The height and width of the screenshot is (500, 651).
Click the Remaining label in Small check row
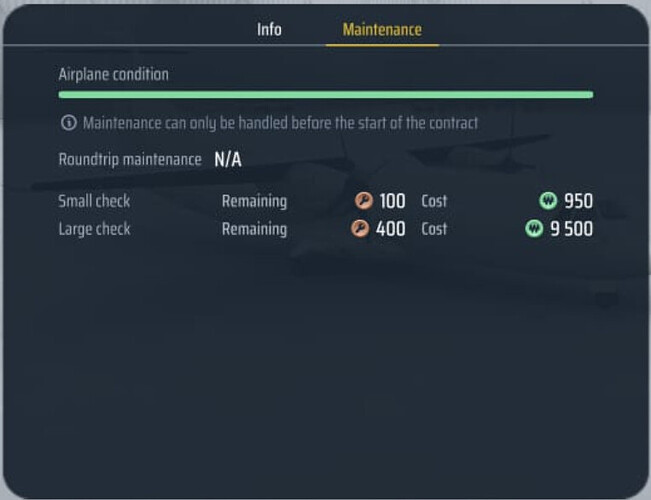(x=254, y=201)
